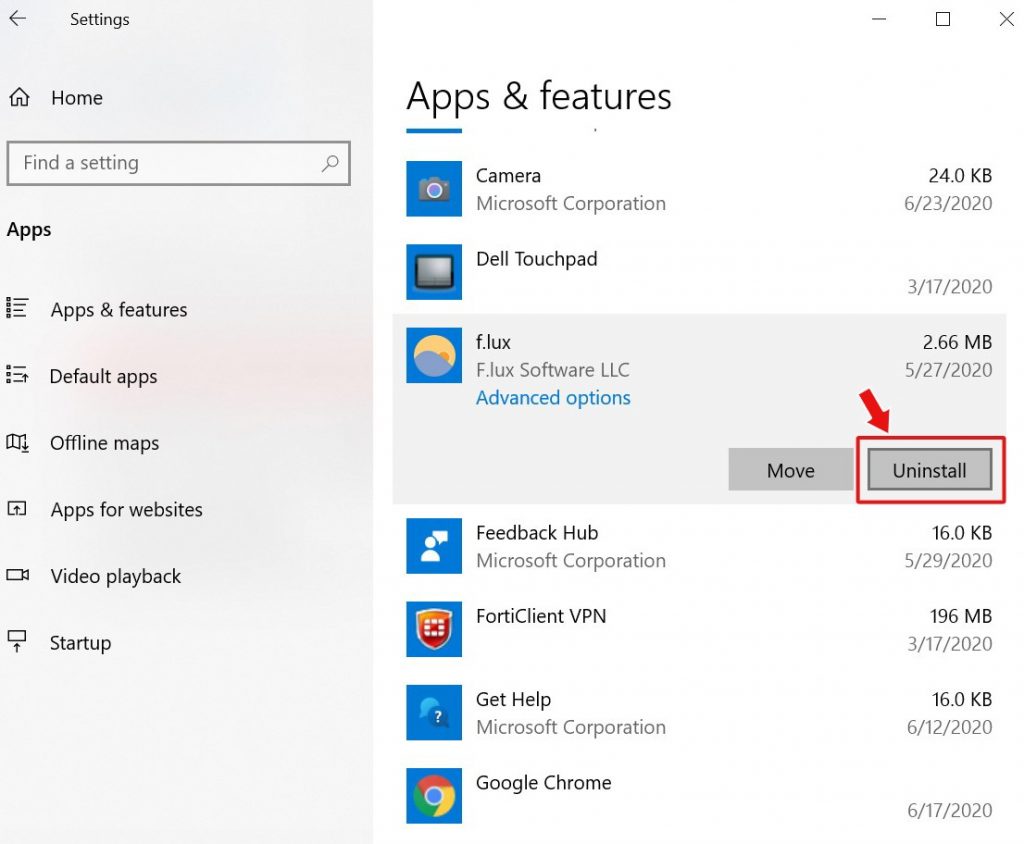Click the Apps & features list icon

16,308
